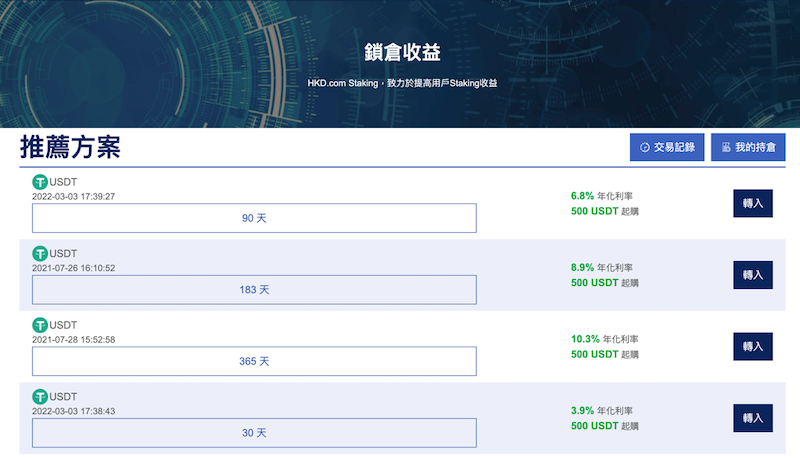Click 轉入 for the 90 天 USDT plan
Screen dimensions: 800x458
pos(753,203)
